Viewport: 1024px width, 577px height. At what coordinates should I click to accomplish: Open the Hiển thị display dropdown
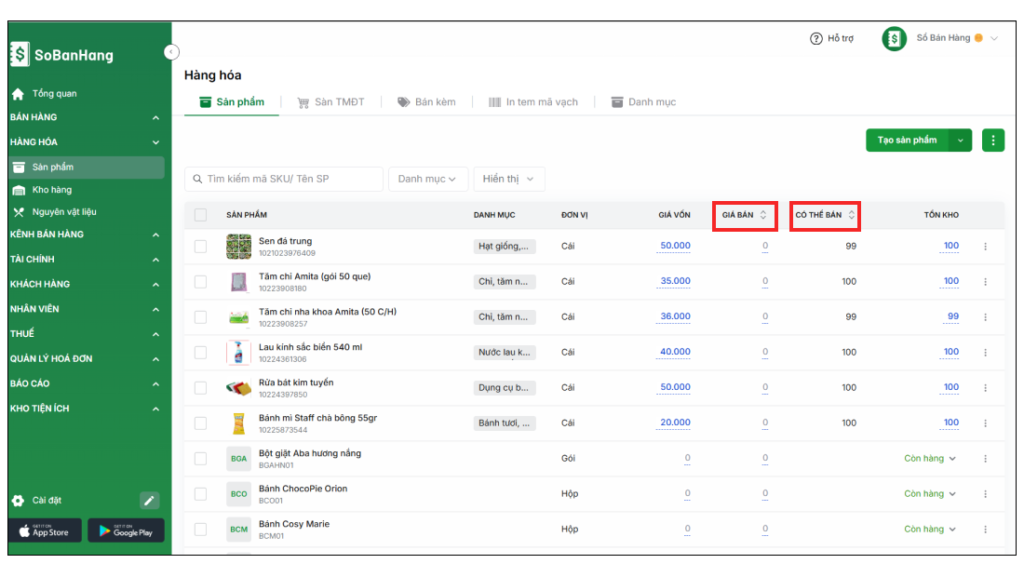click(508, 179)
